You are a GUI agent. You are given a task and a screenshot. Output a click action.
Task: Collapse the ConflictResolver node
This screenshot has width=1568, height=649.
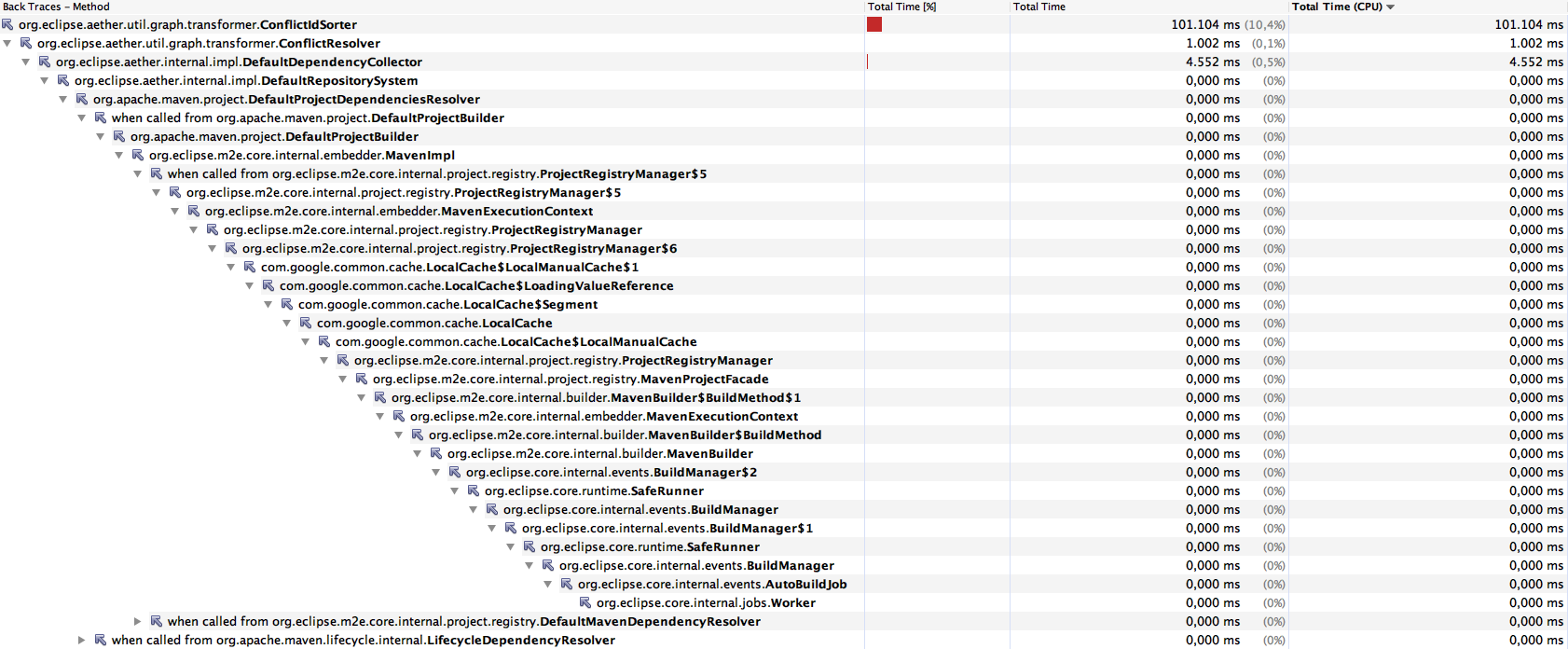click(7, 43)
